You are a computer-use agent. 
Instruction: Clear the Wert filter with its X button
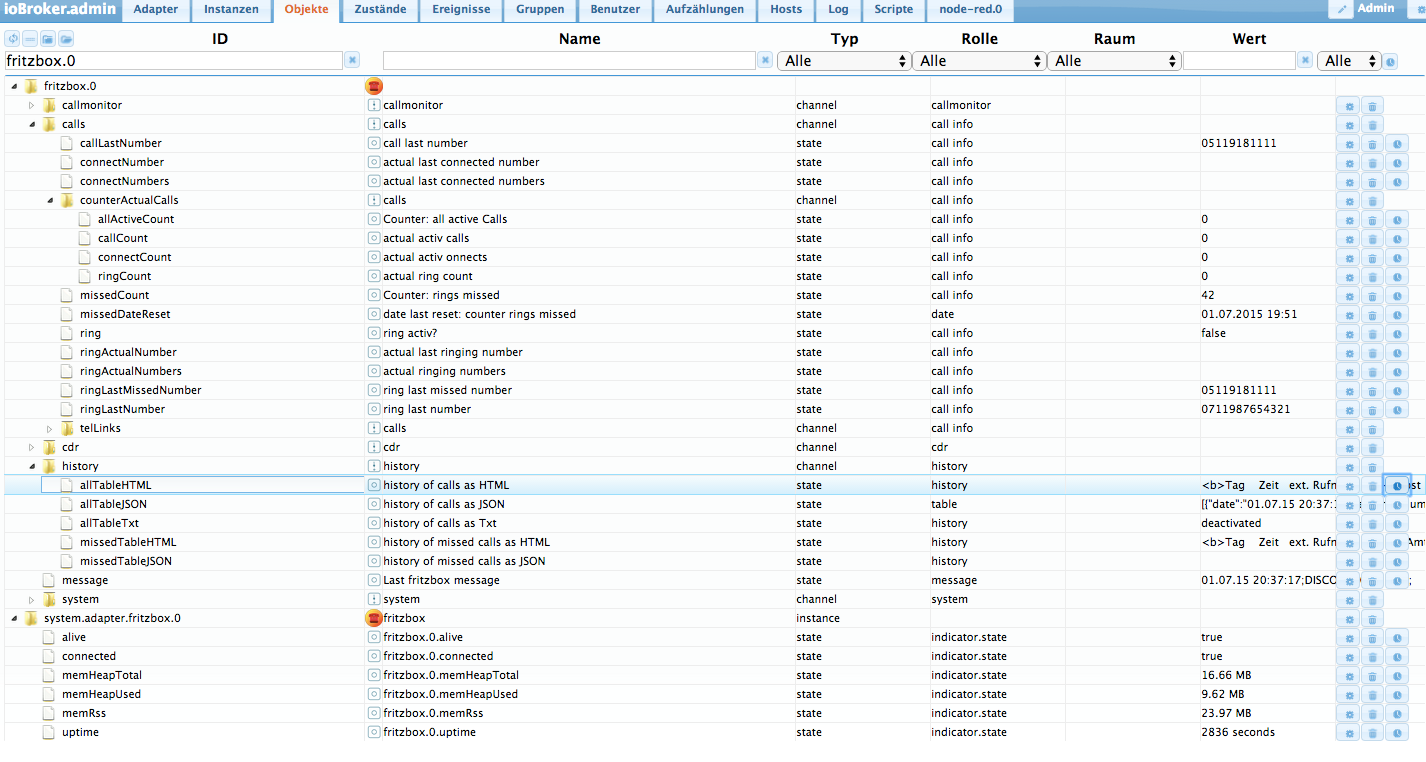coord(1305,60)
